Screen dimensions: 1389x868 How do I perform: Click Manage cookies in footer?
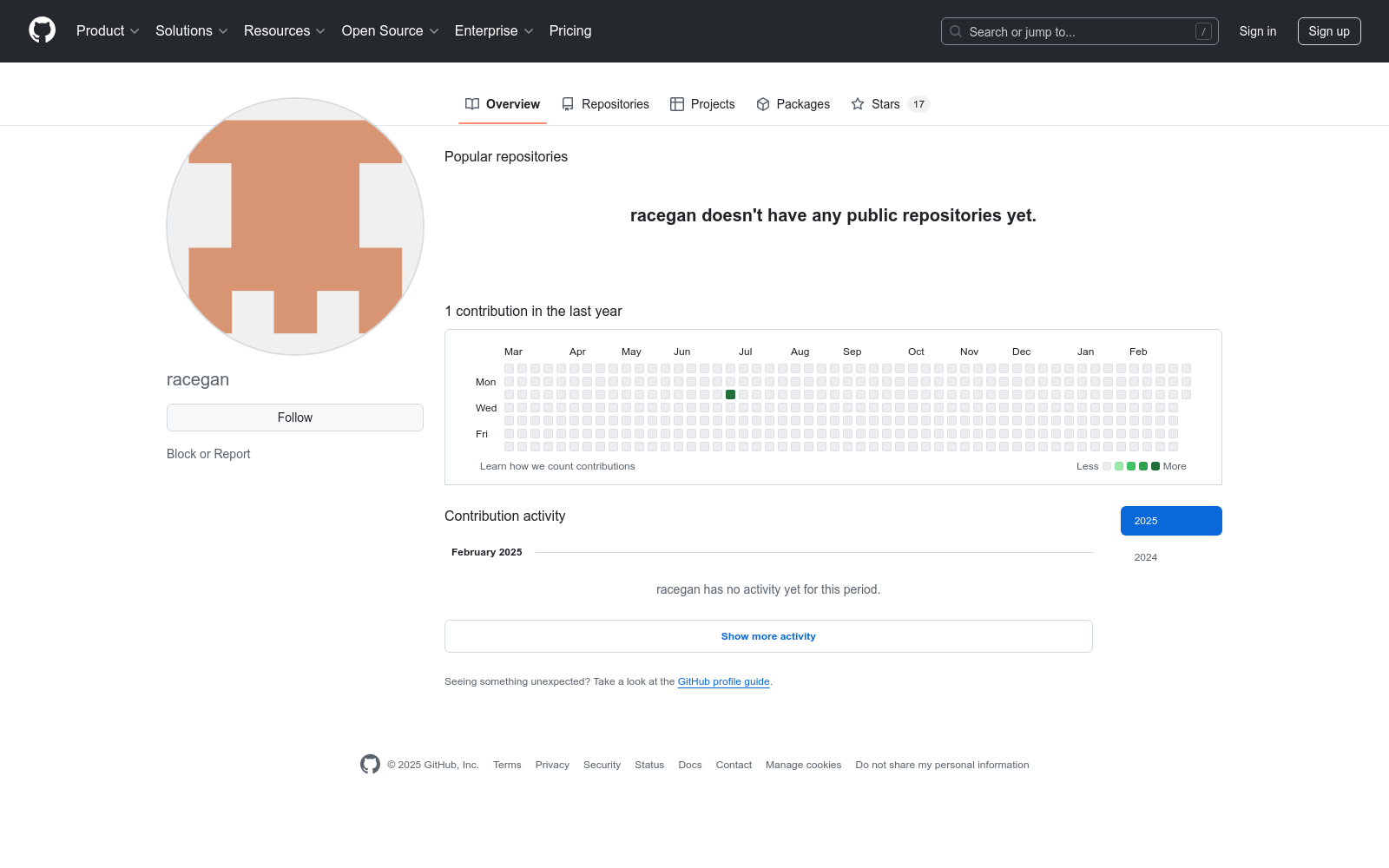(x=804, y=765)
